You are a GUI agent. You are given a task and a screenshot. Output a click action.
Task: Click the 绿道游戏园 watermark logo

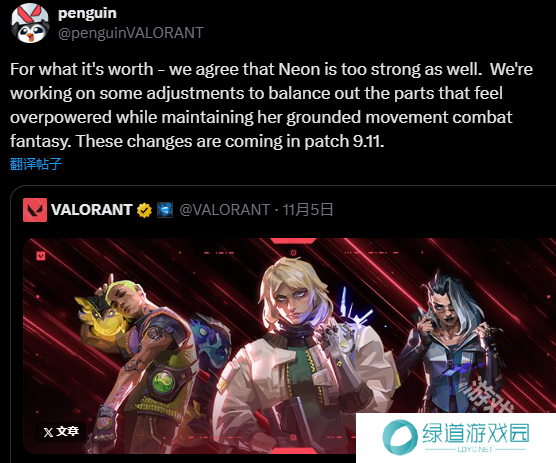456,437
